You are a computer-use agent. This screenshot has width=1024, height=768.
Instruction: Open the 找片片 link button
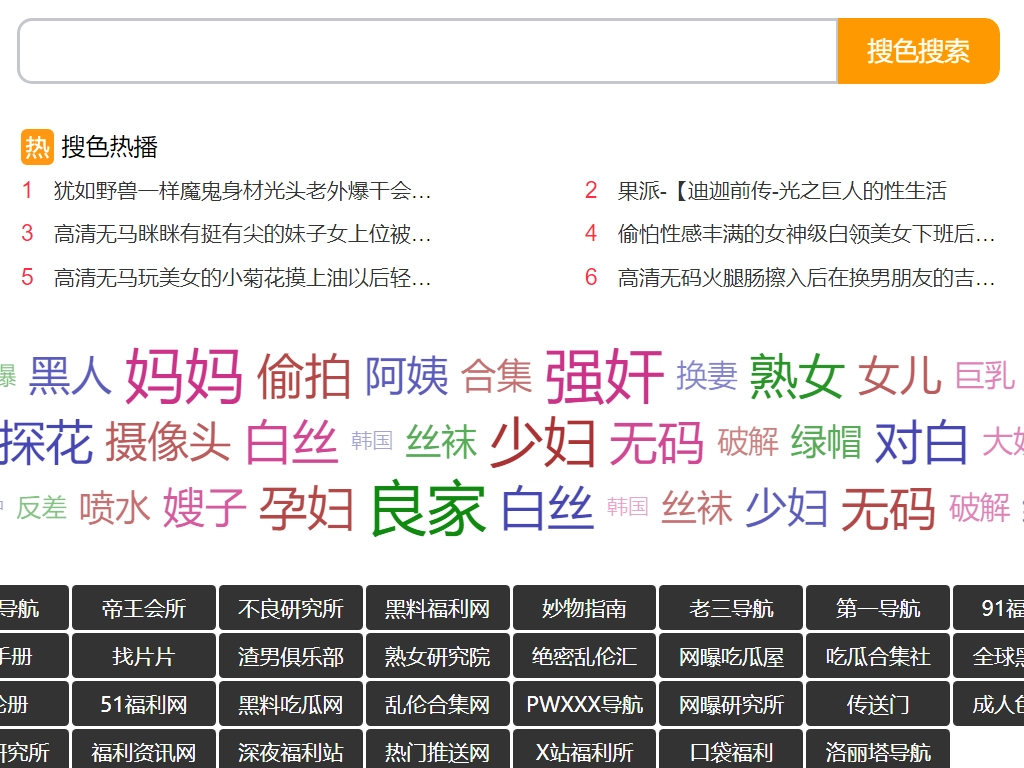click(x=144, y=657)
